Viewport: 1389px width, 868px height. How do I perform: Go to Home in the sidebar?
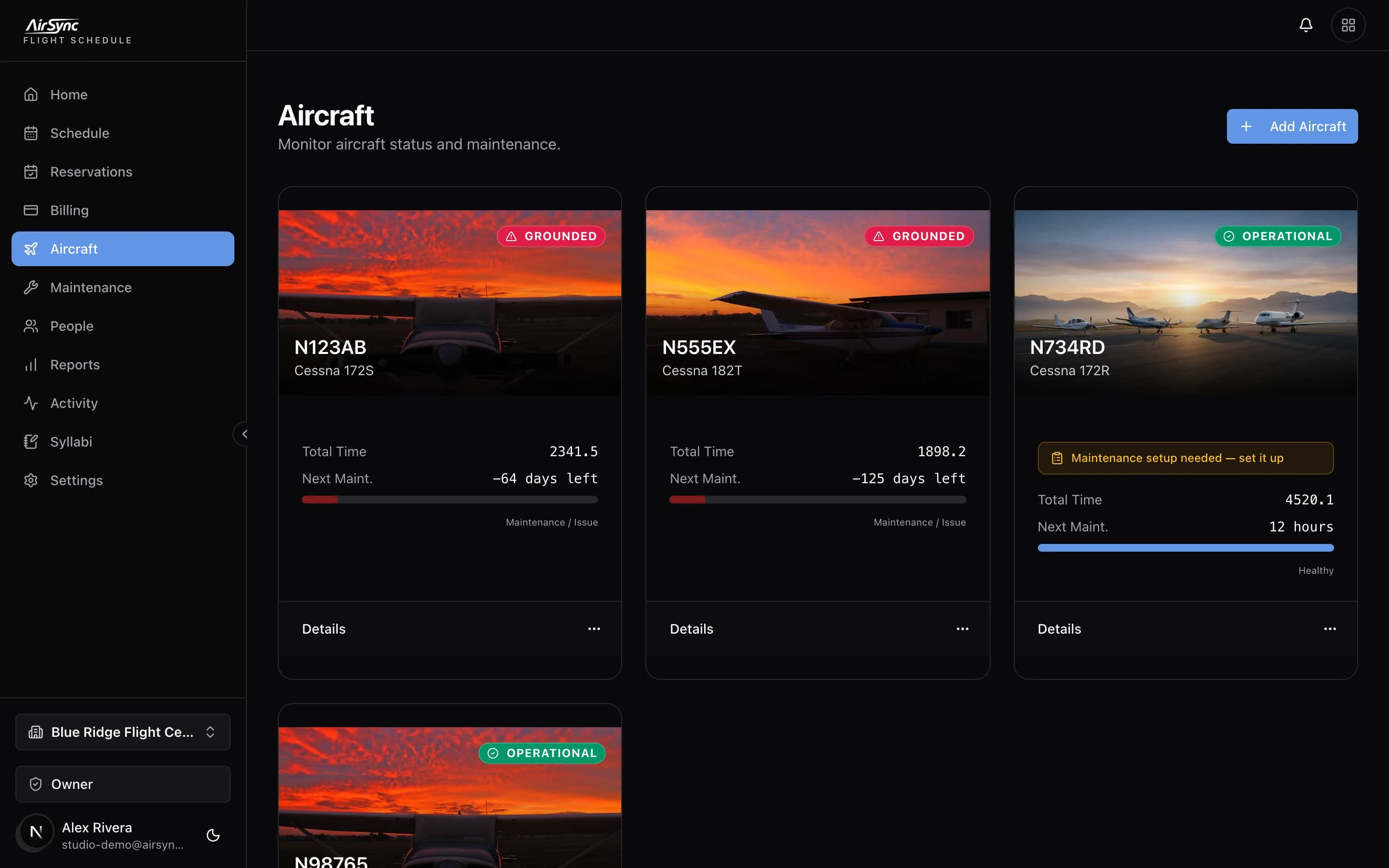pos(123,94)
